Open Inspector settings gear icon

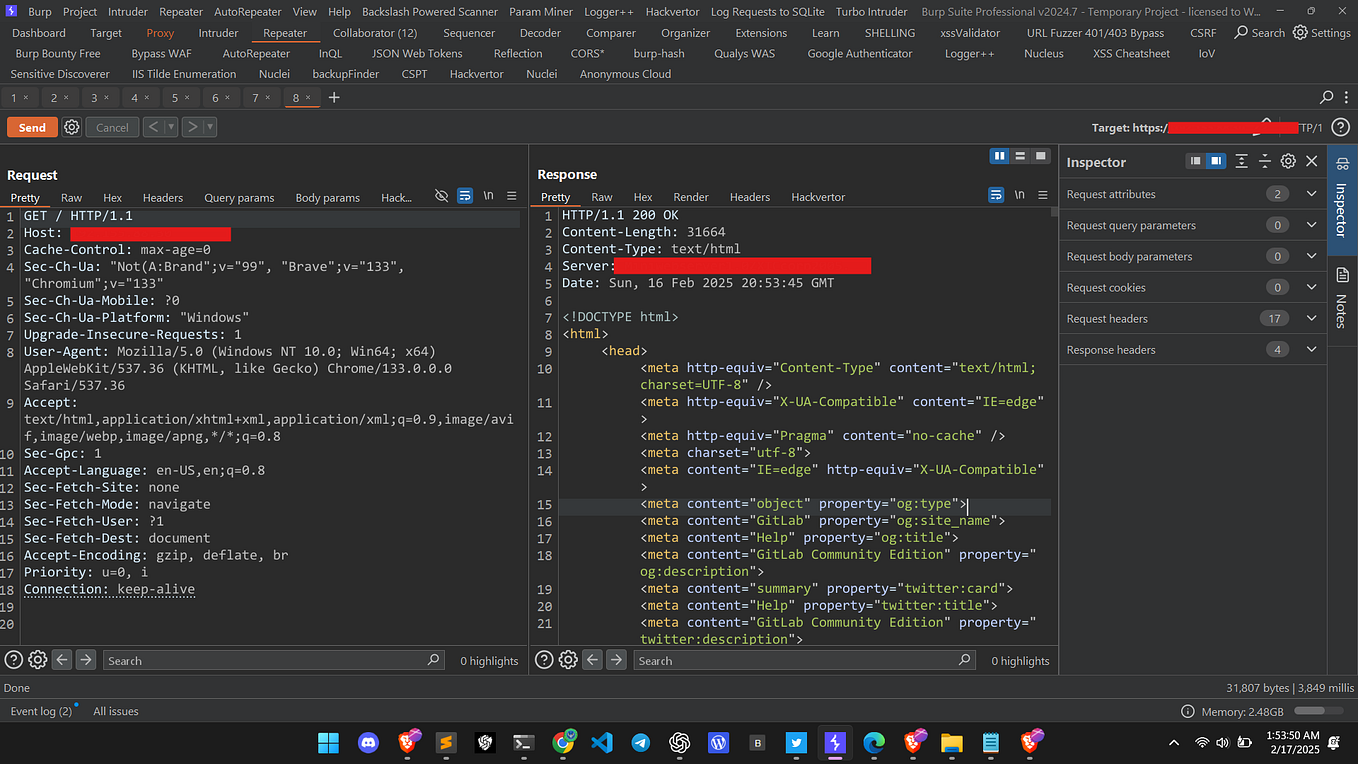[1288, 161]
